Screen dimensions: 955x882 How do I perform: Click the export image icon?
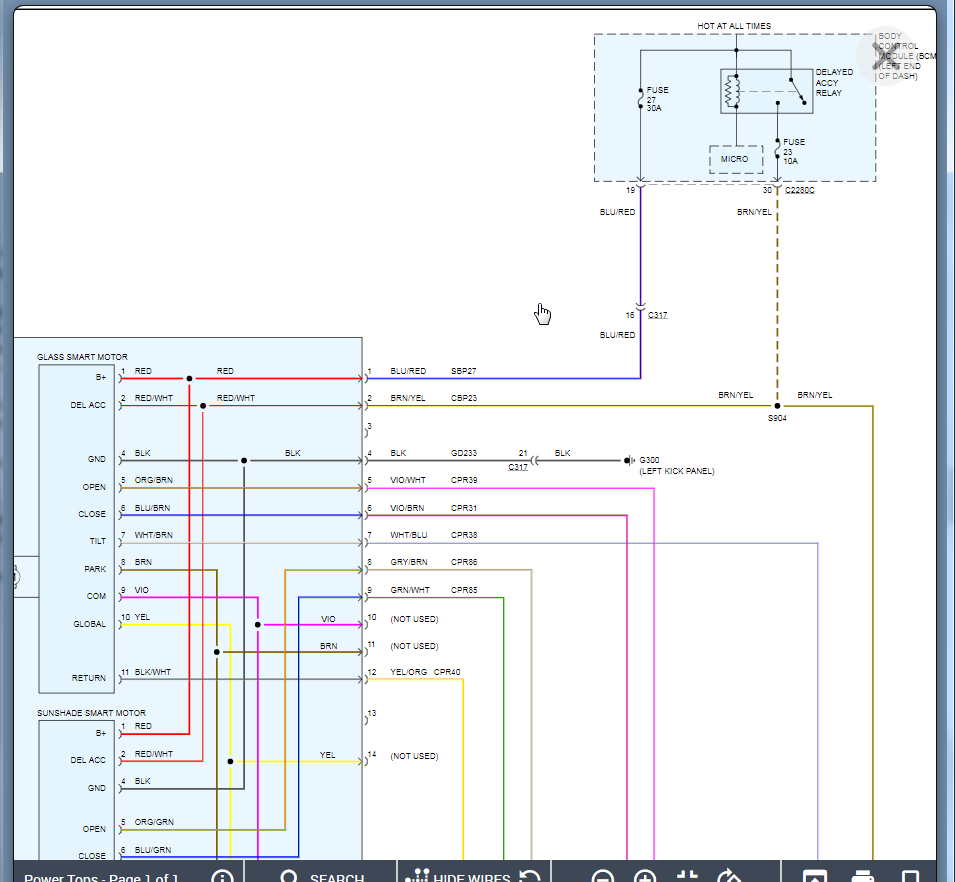click(815, 877)
